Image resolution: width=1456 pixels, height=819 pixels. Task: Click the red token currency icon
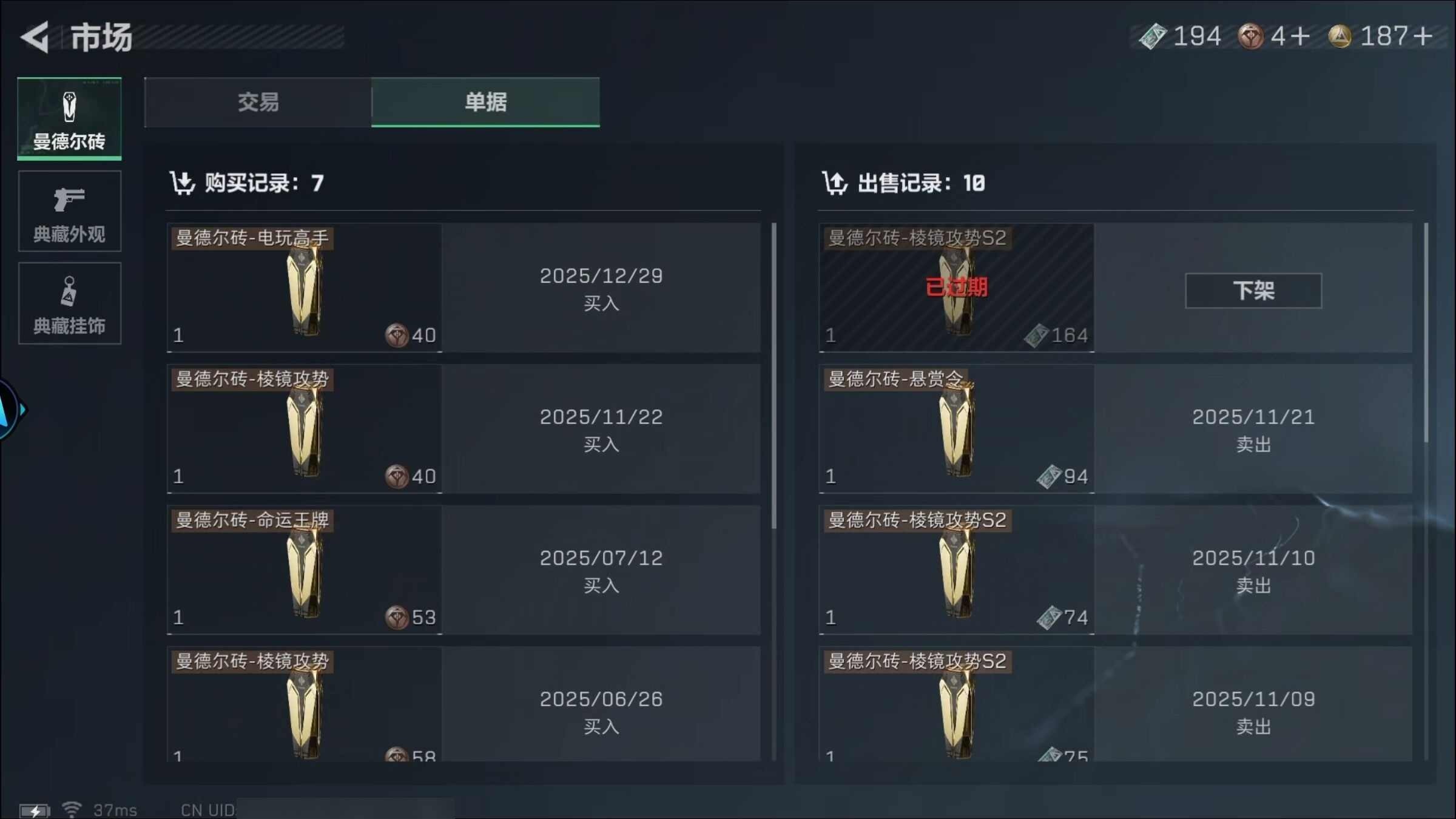[1250, 36]
